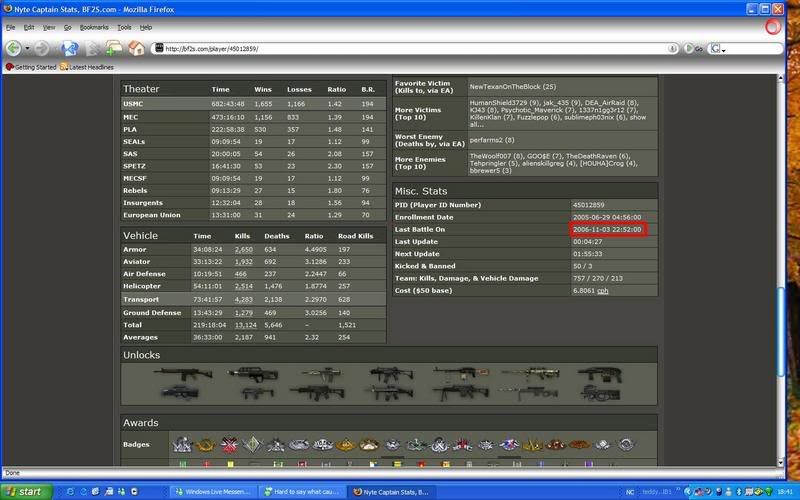The image size is (800, 500).
Task: Click the second weapon in the Unlocks top row
Action: (253, 374)
